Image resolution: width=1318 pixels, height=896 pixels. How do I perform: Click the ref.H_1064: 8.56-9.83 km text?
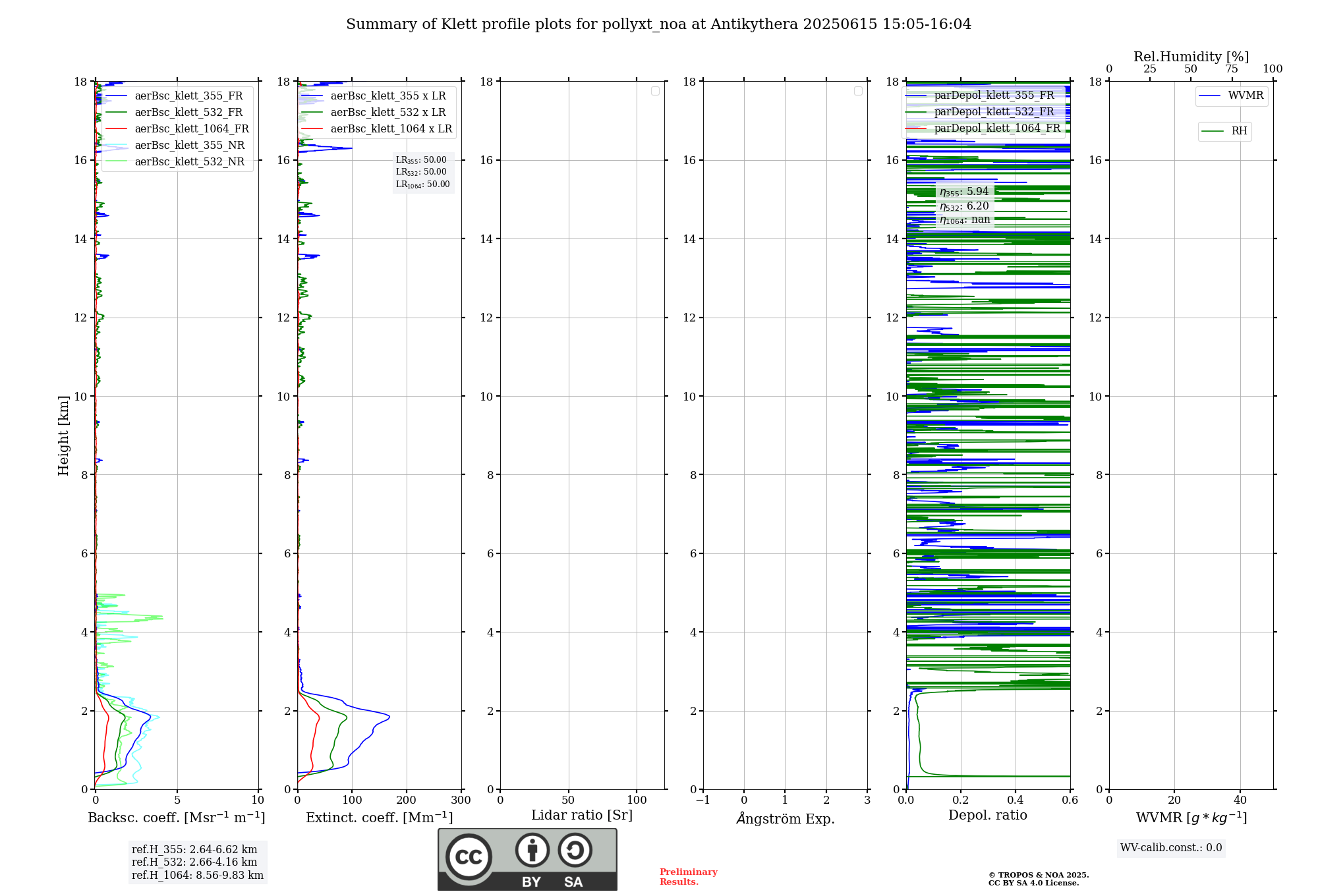(x=198, y=876)
